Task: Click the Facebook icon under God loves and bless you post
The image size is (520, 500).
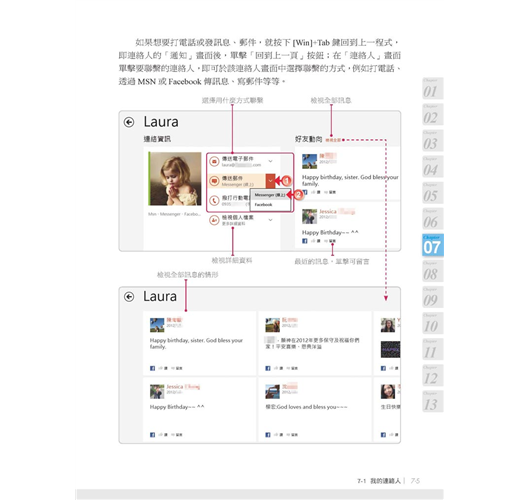Action: tap(268, 435)
